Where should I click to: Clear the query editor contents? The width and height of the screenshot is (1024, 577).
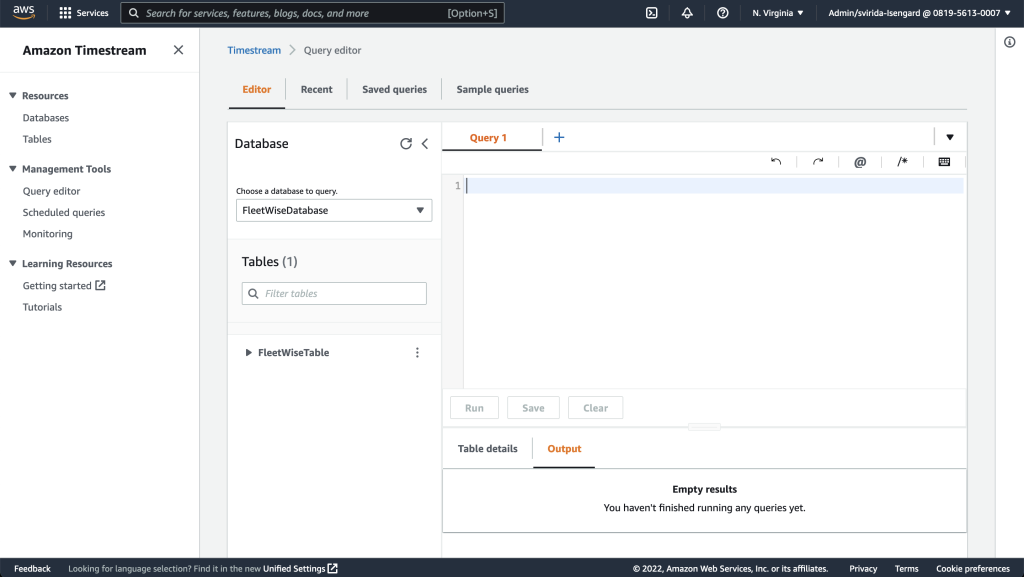click(x=595, y=407)
